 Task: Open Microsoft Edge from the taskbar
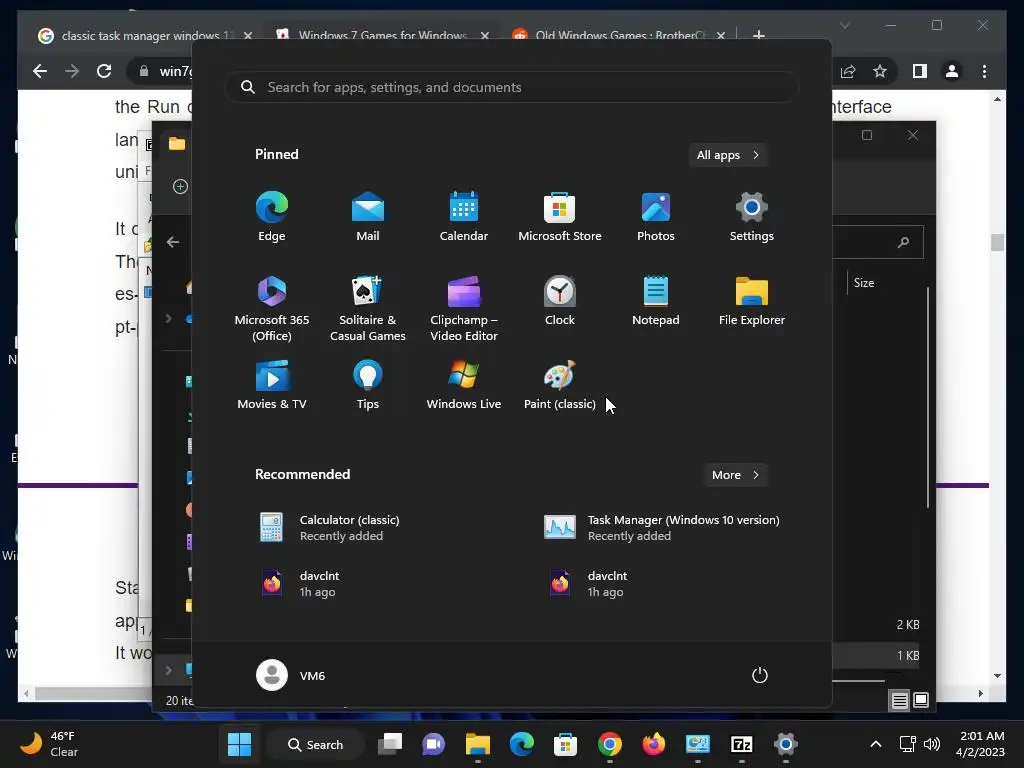tap(521, 744)
